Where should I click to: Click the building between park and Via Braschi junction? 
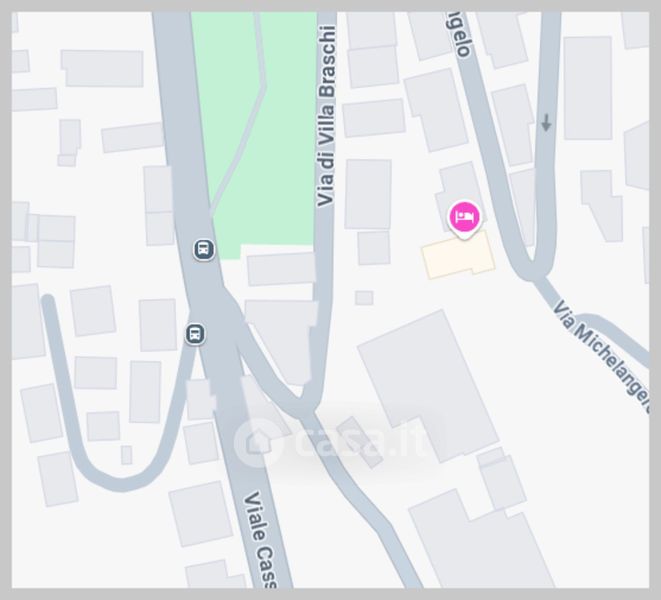[281, 269]
